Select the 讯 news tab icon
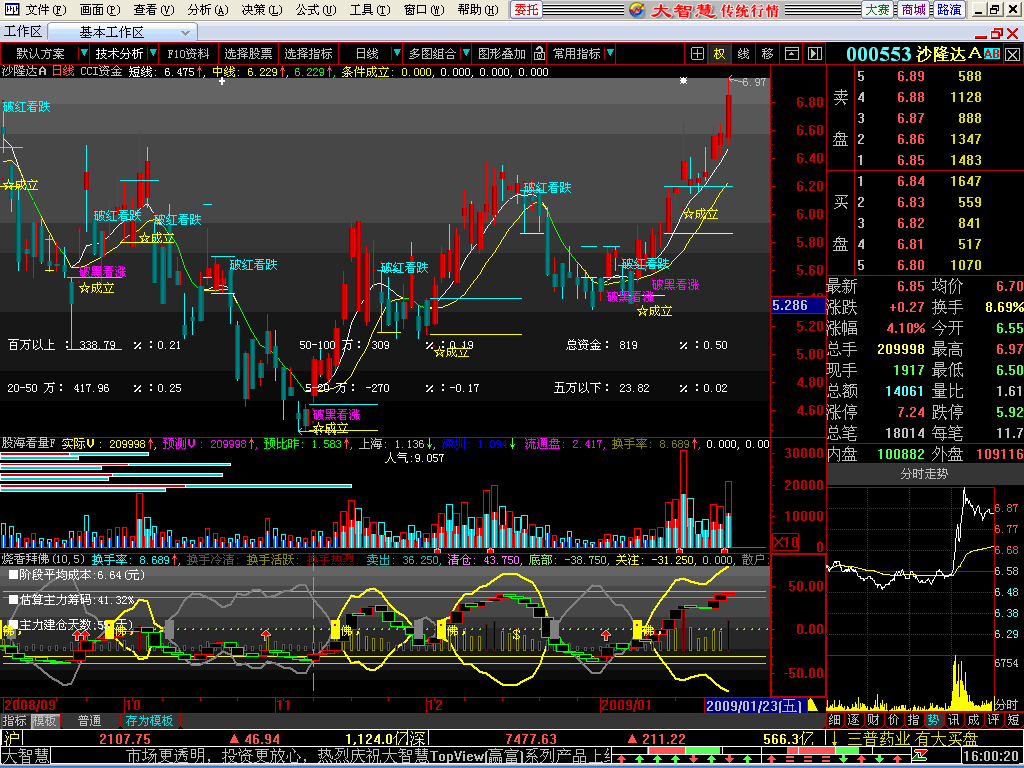The width and height of the screenshot is (1024, 768). click(953, 720)
